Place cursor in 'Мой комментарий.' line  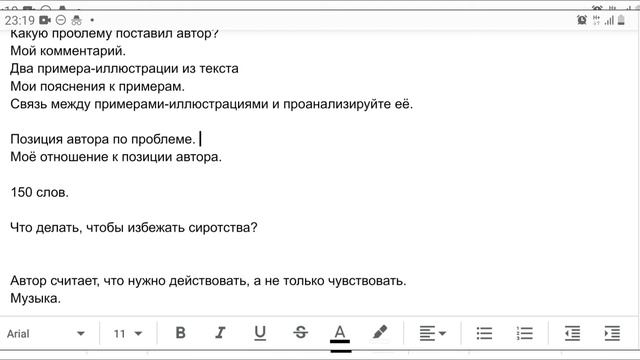68,51
